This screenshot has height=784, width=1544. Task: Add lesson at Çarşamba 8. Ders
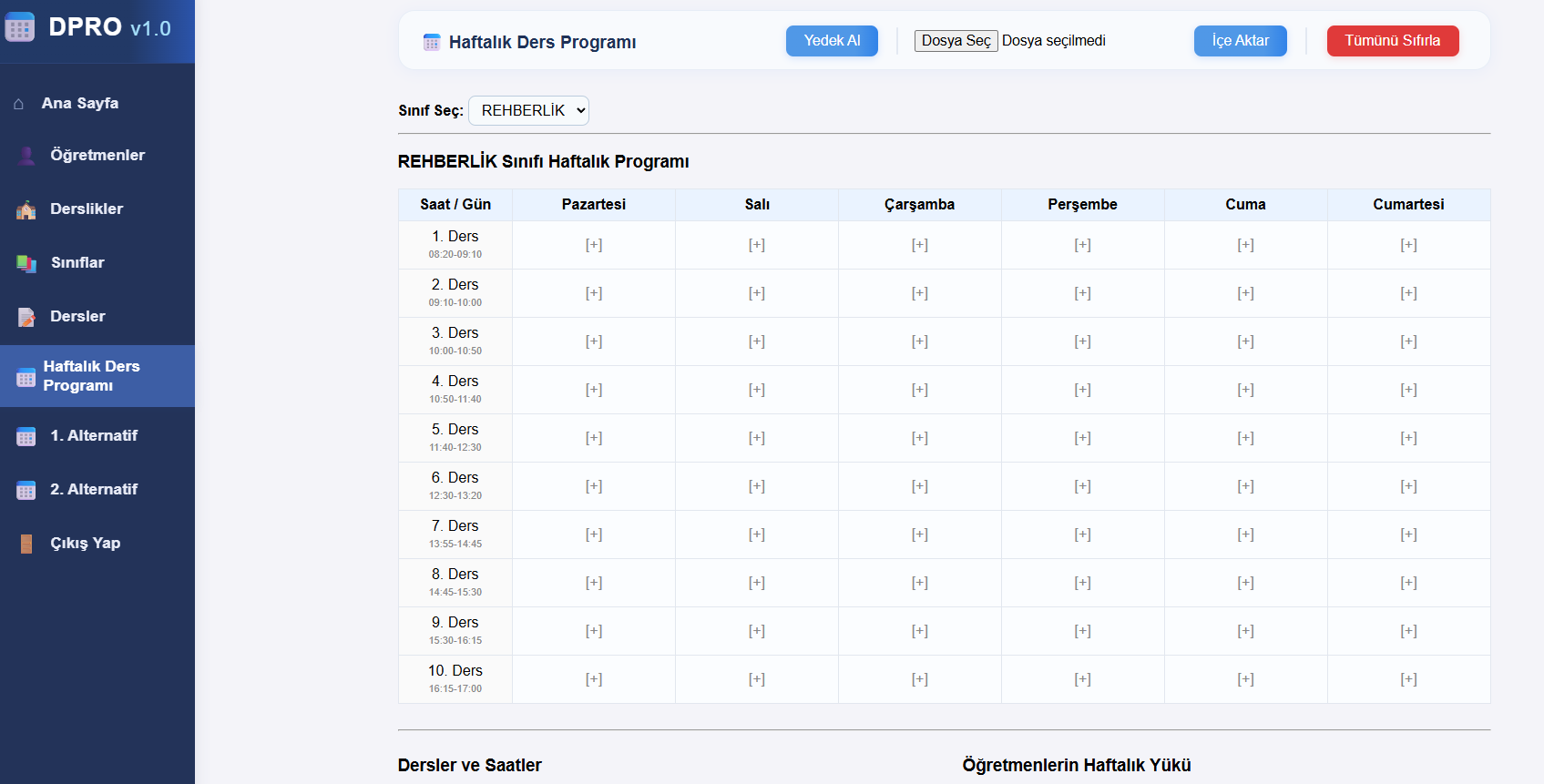(920, 583)
